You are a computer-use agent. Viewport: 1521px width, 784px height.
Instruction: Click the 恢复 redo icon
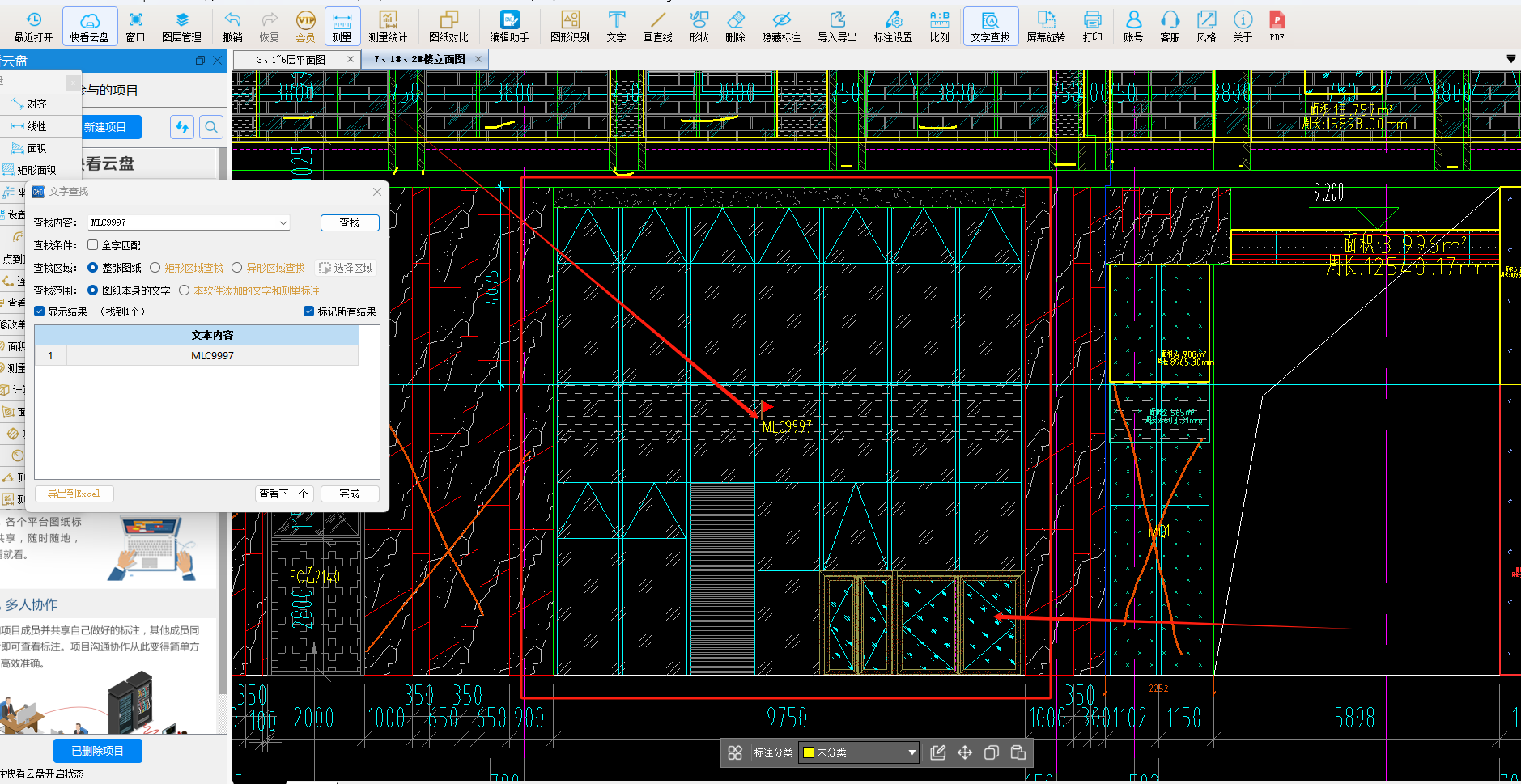point(270,27)
